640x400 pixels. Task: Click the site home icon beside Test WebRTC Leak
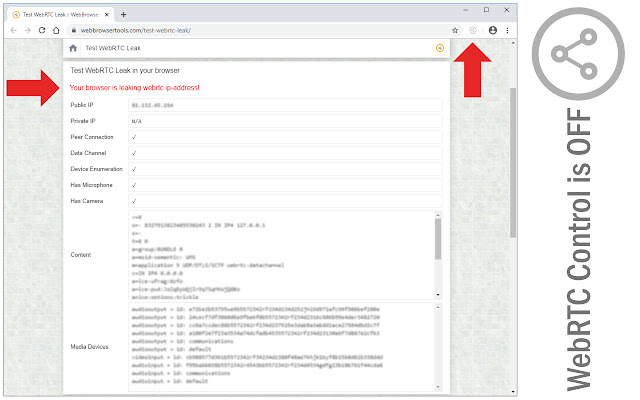(73, 48)
